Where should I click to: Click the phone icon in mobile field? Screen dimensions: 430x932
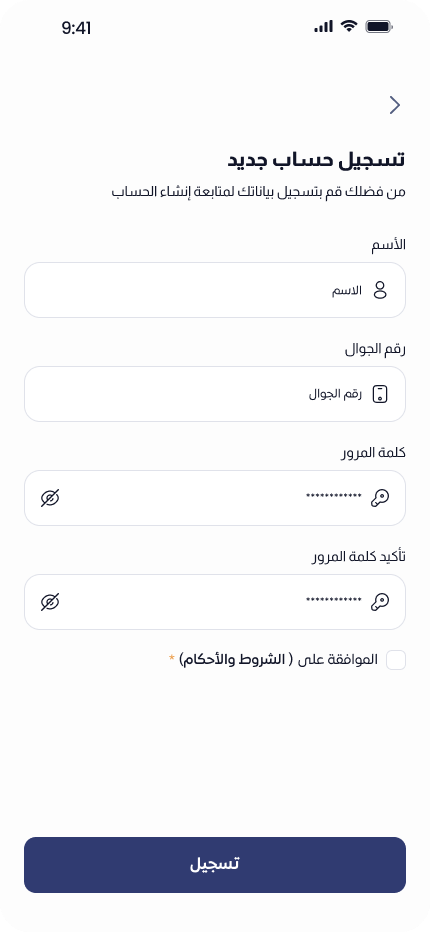[x=379, y=394]
